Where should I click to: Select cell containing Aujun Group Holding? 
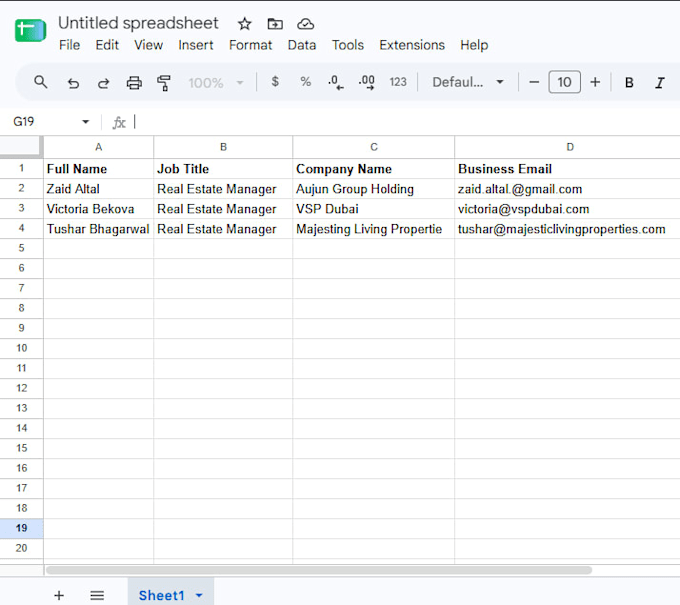(373, 189)
